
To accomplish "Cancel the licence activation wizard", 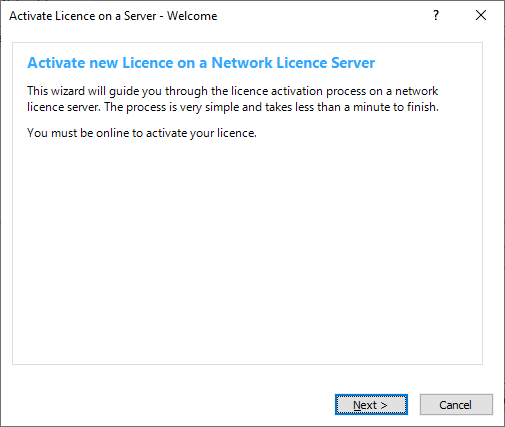I will (456, 405).
